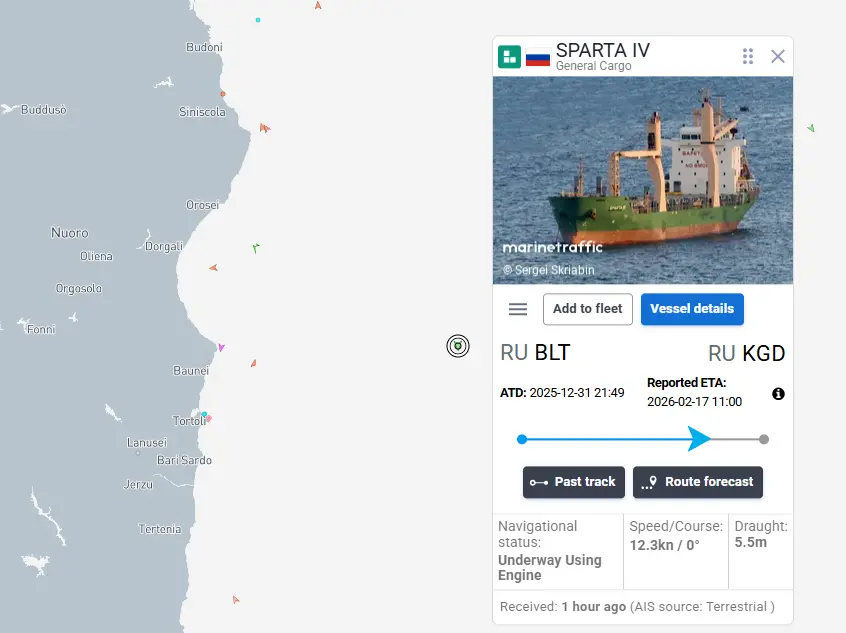
Task: Click the green General Cargo vessel type icon
Action: [x=510, y=57]
